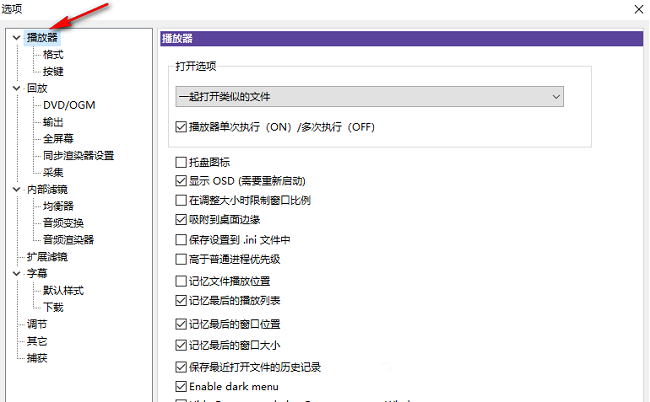Image resolution: width=650 pixels, height=402 pixels.
Task: Open the 均衡器 settings page
Action: tap(58, 206)
